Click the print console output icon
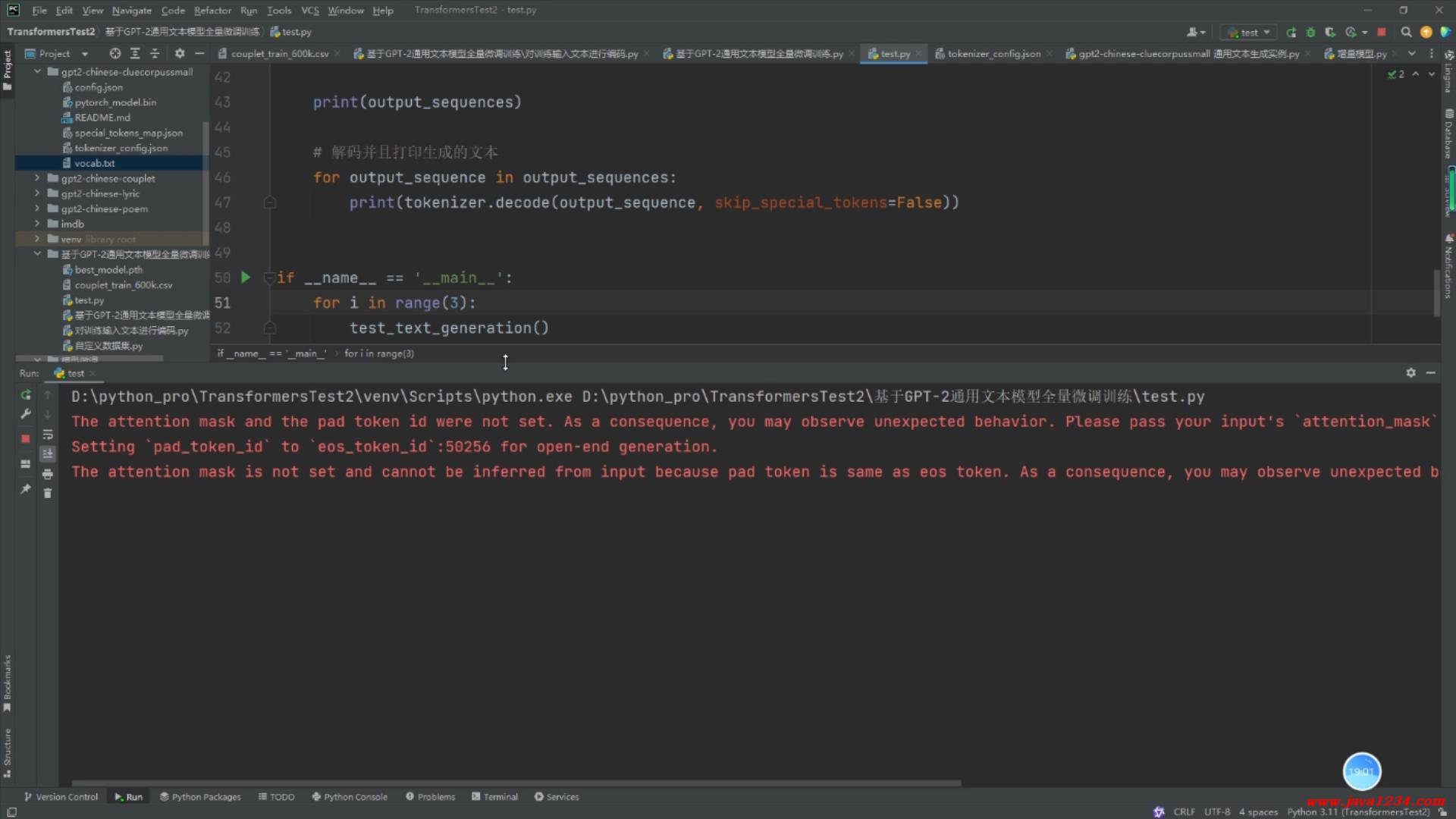Screen dimensions: 1456x819 [x=48, y=474]
